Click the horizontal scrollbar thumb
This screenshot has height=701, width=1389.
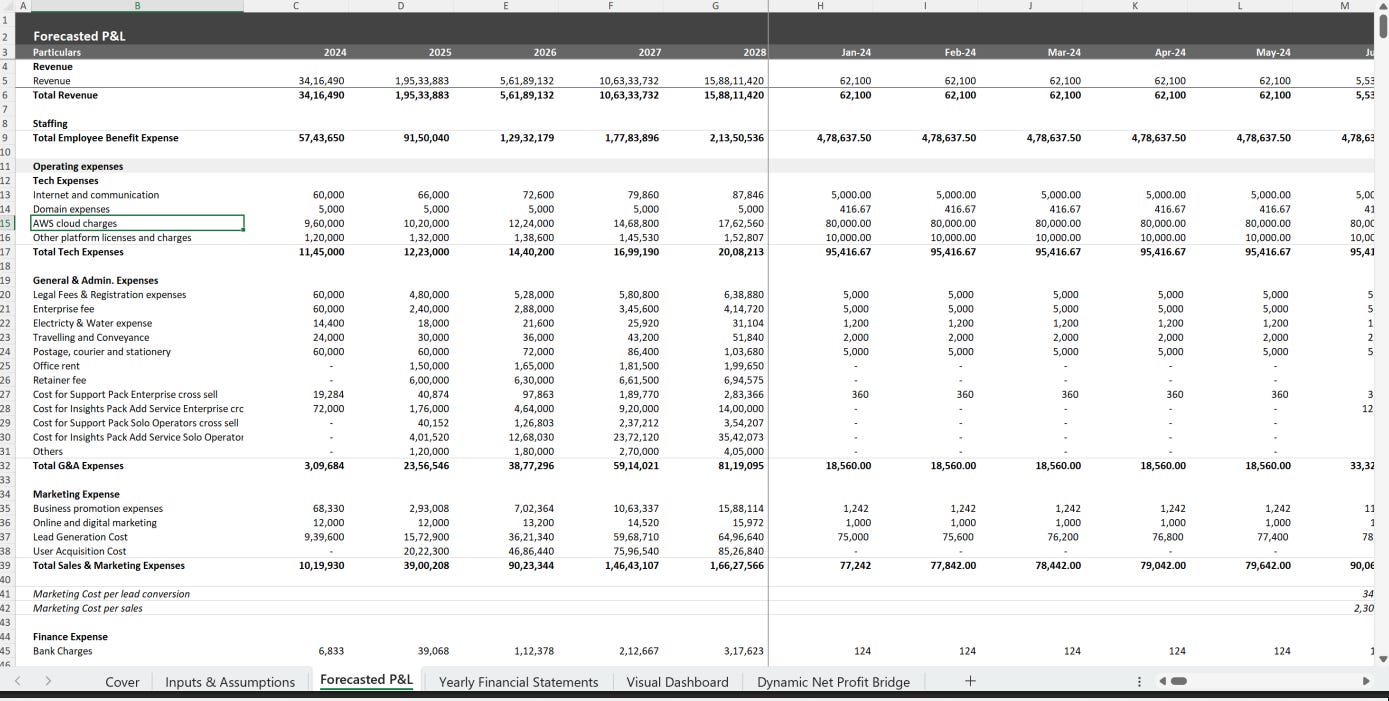[x=1179, y=681]
